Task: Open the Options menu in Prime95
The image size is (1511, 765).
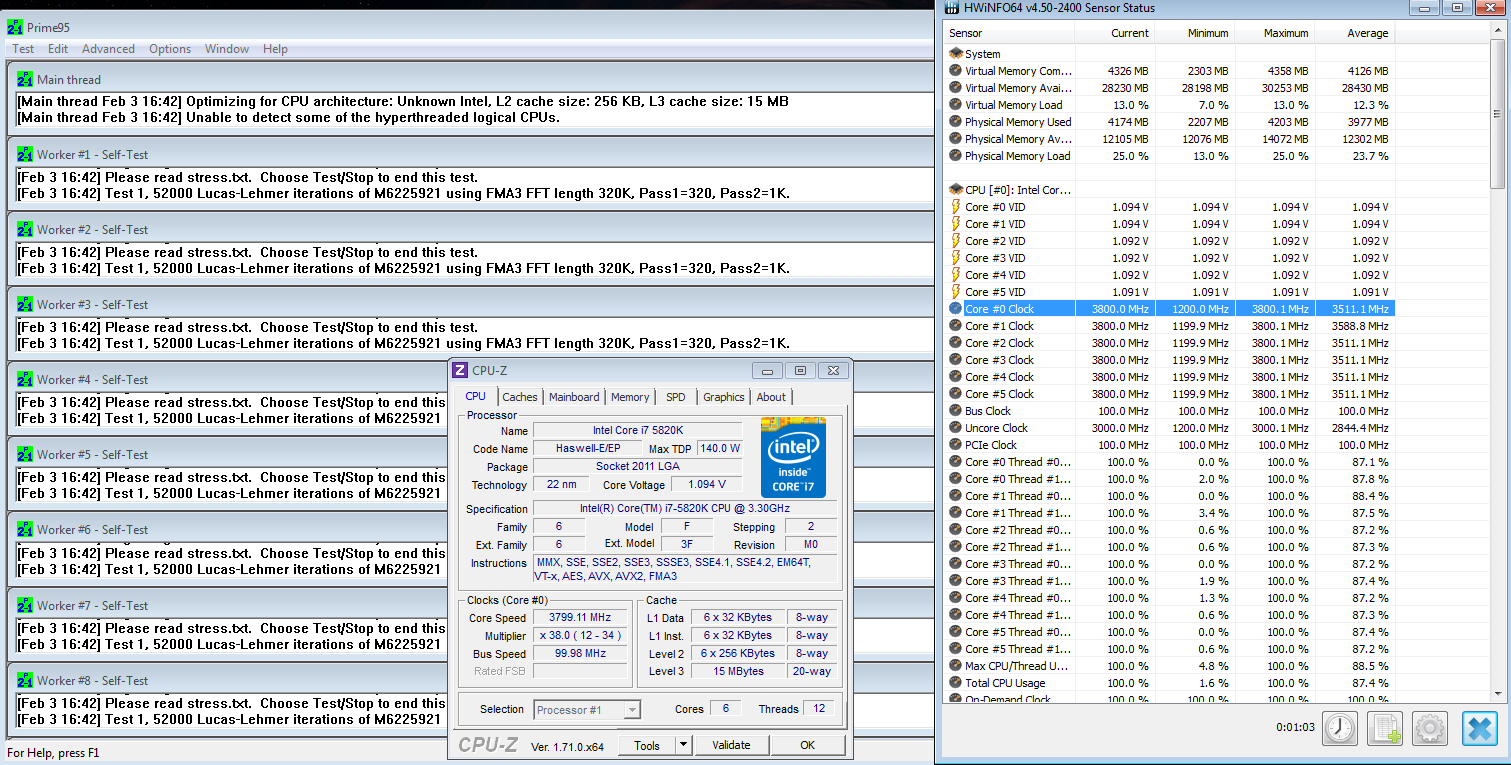Action: click(170, 49)
